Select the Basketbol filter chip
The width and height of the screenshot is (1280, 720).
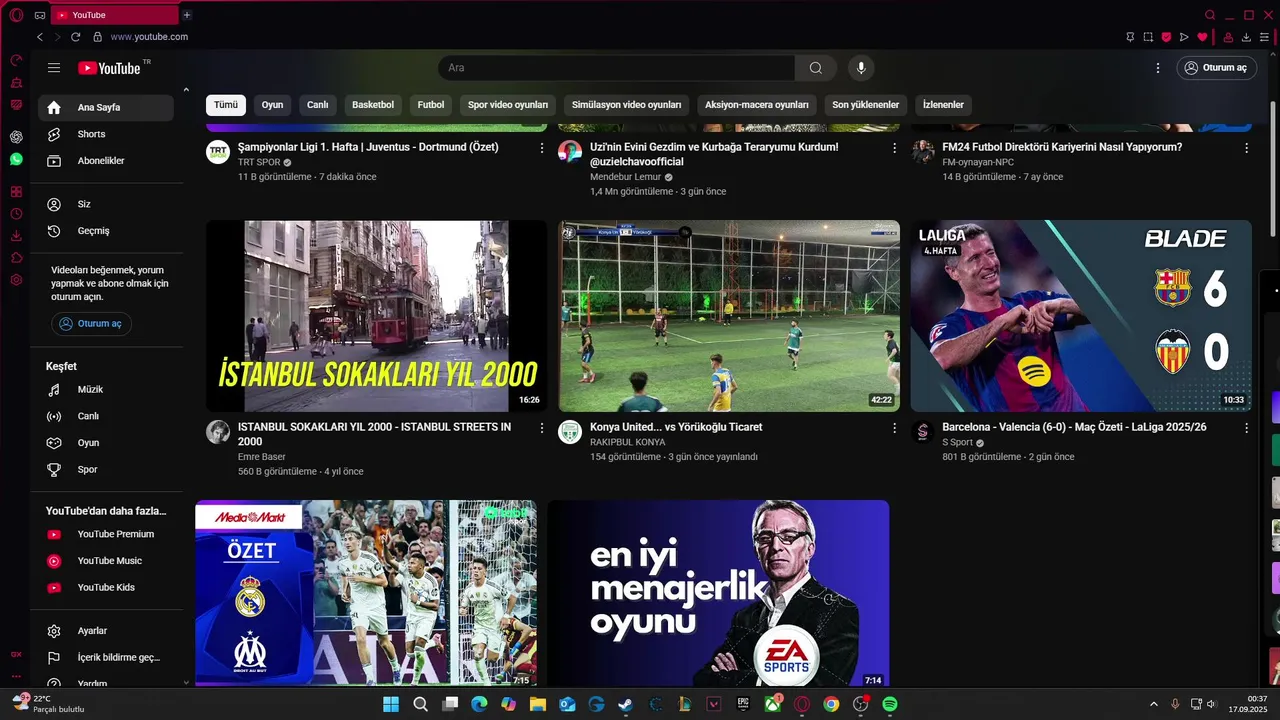(x=373, y=105)
